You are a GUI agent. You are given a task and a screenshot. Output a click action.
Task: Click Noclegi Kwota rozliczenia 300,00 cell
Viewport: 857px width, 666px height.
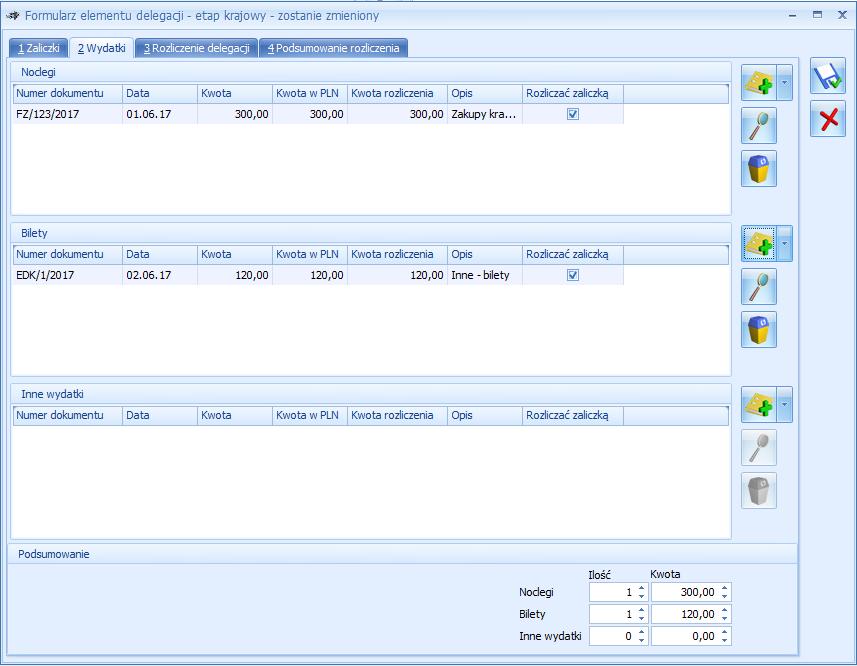[x=397, y=114]
